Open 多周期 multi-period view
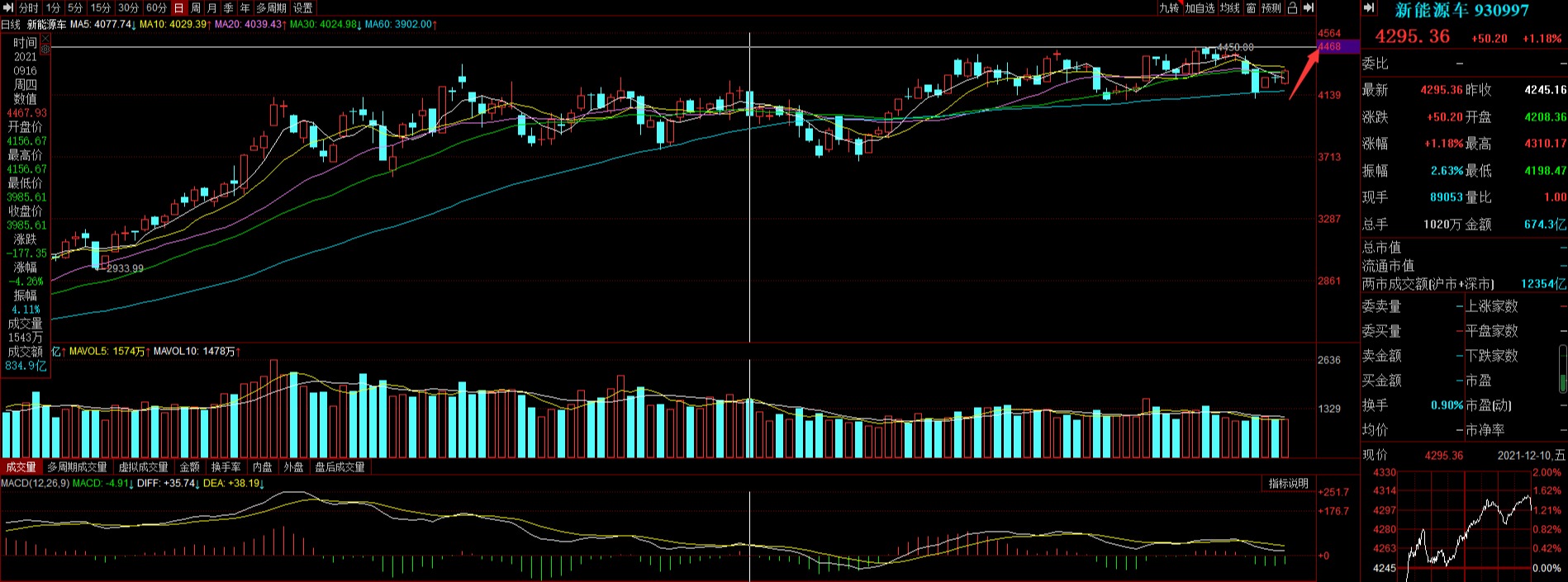Screen dimensions: 1568x582 271,7
